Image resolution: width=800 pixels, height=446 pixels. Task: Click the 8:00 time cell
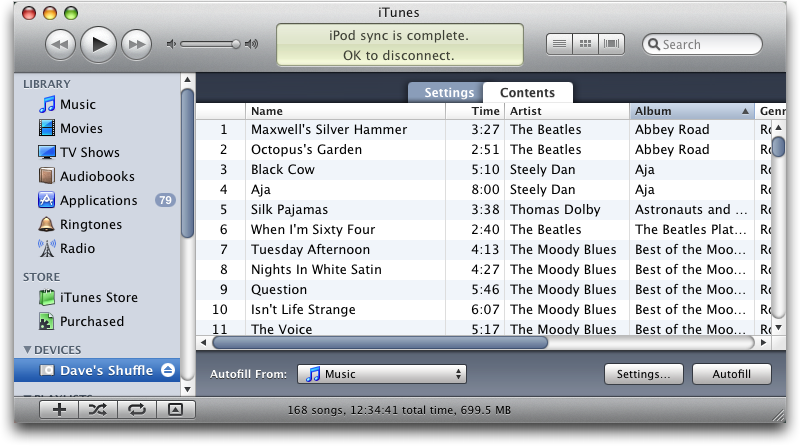[485, 190]
